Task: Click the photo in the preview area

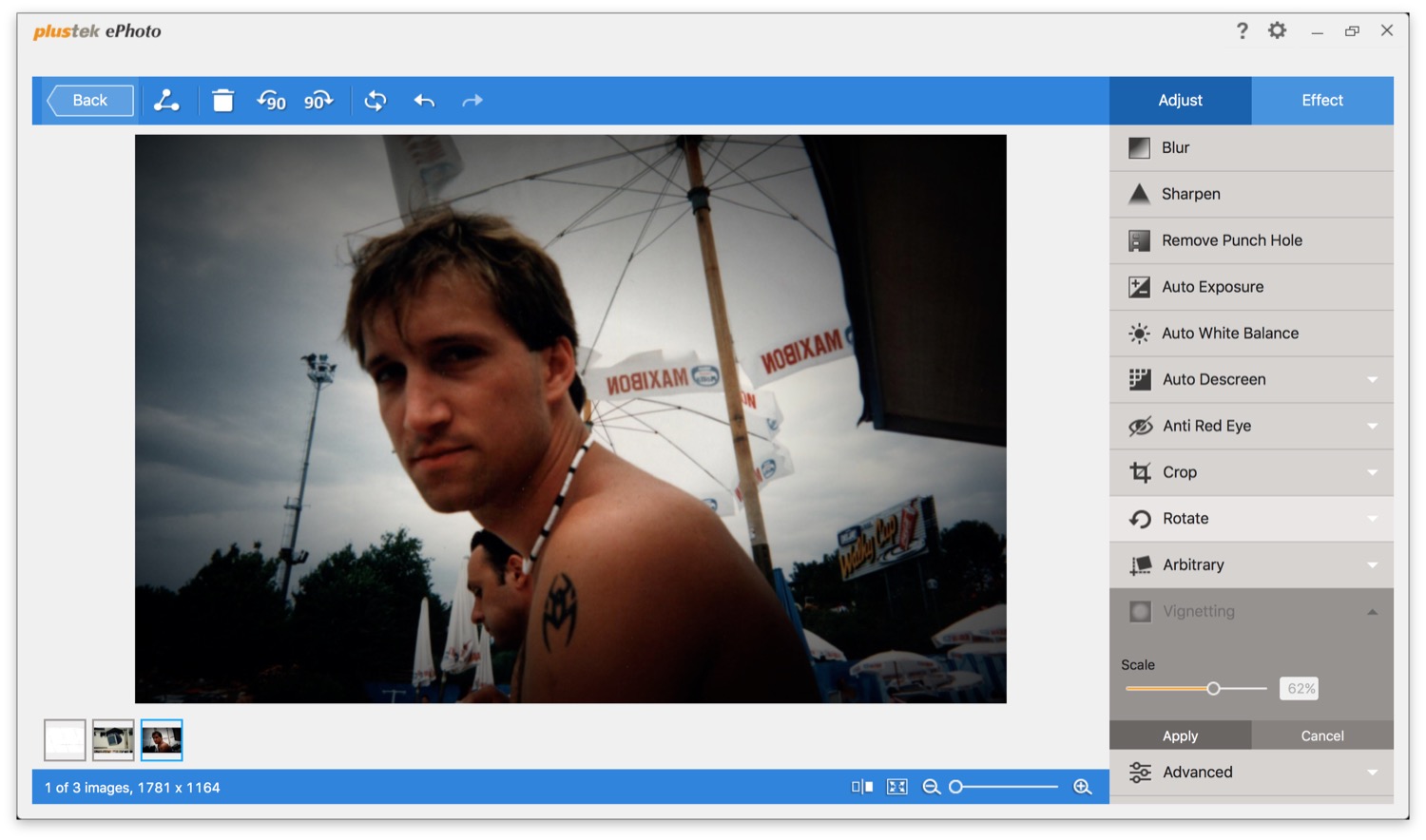Action: 570,419
